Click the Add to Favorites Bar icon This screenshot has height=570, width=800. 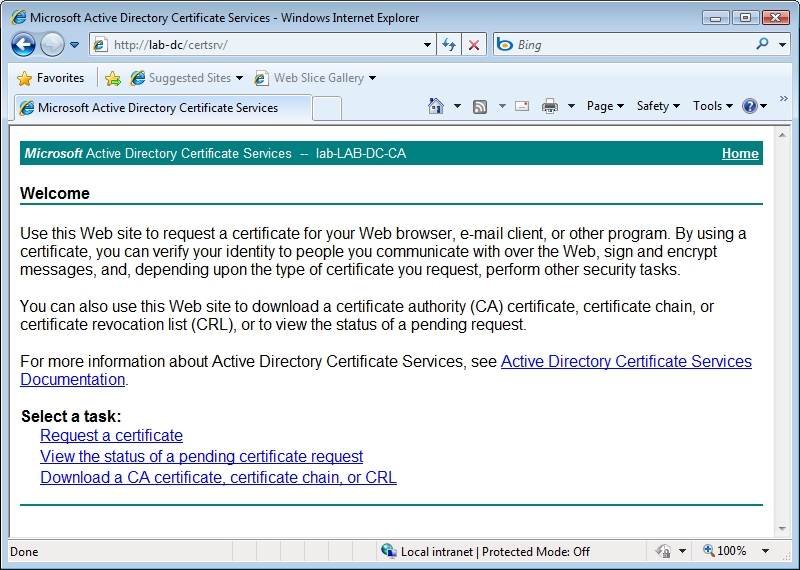click(113, 78)
